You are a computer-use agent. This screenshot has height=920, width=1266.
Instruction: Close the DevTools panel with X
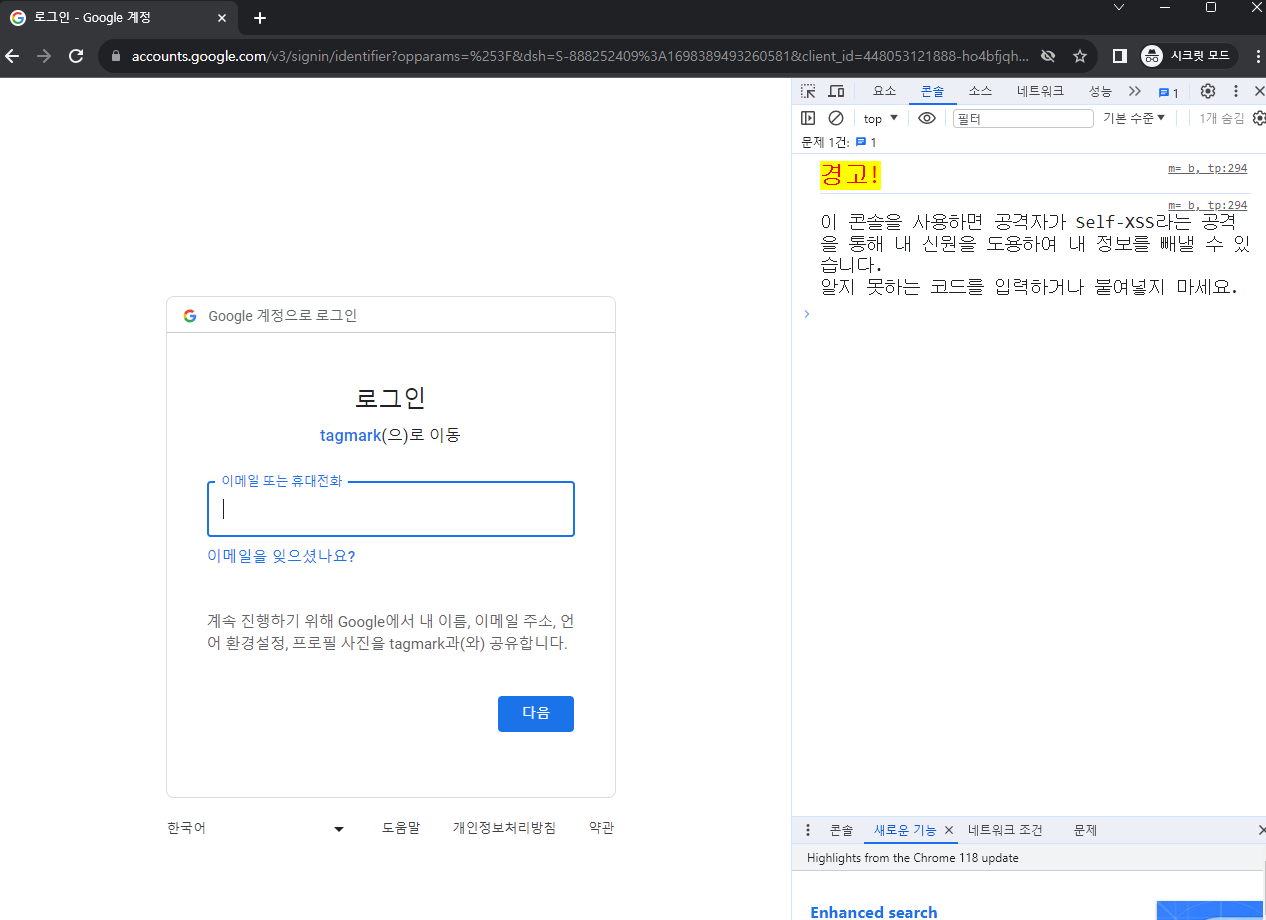[x=1259, y=91]
